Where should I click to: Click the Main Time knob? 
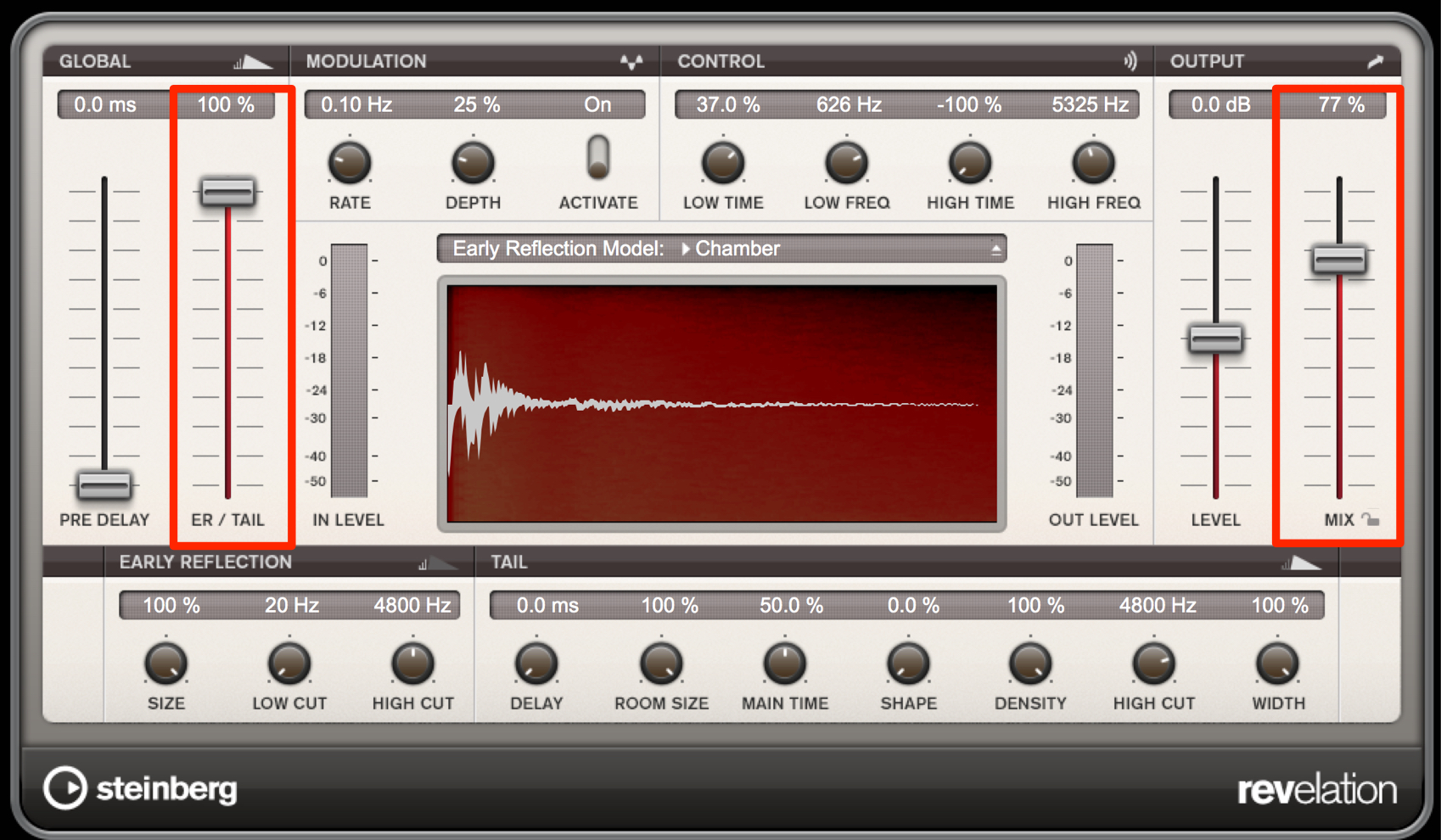(785, 664)
